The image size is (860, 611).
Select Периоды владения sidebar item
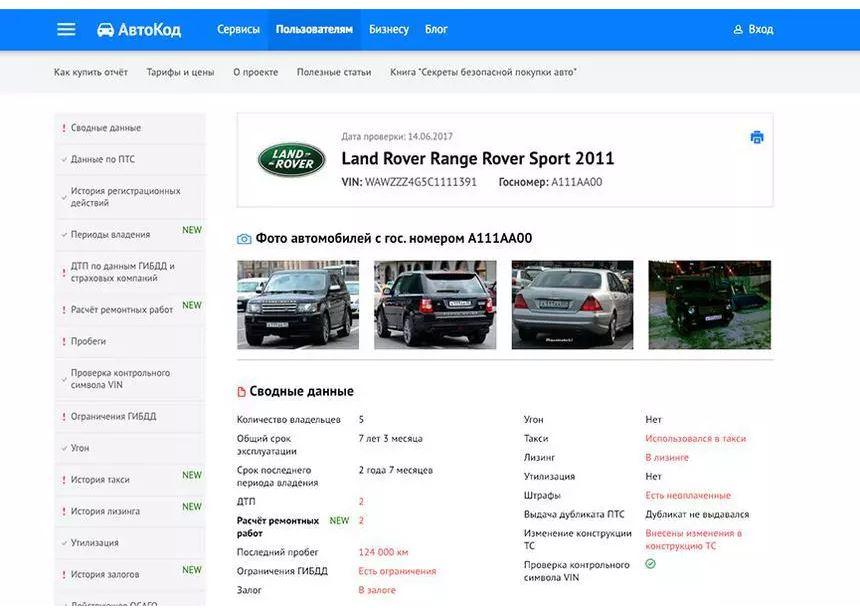pos(110,235)
